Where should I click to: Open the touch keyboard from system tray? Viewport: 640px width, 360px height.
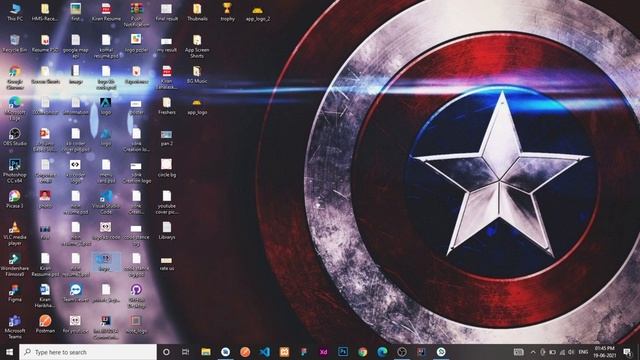click(518, 352)
